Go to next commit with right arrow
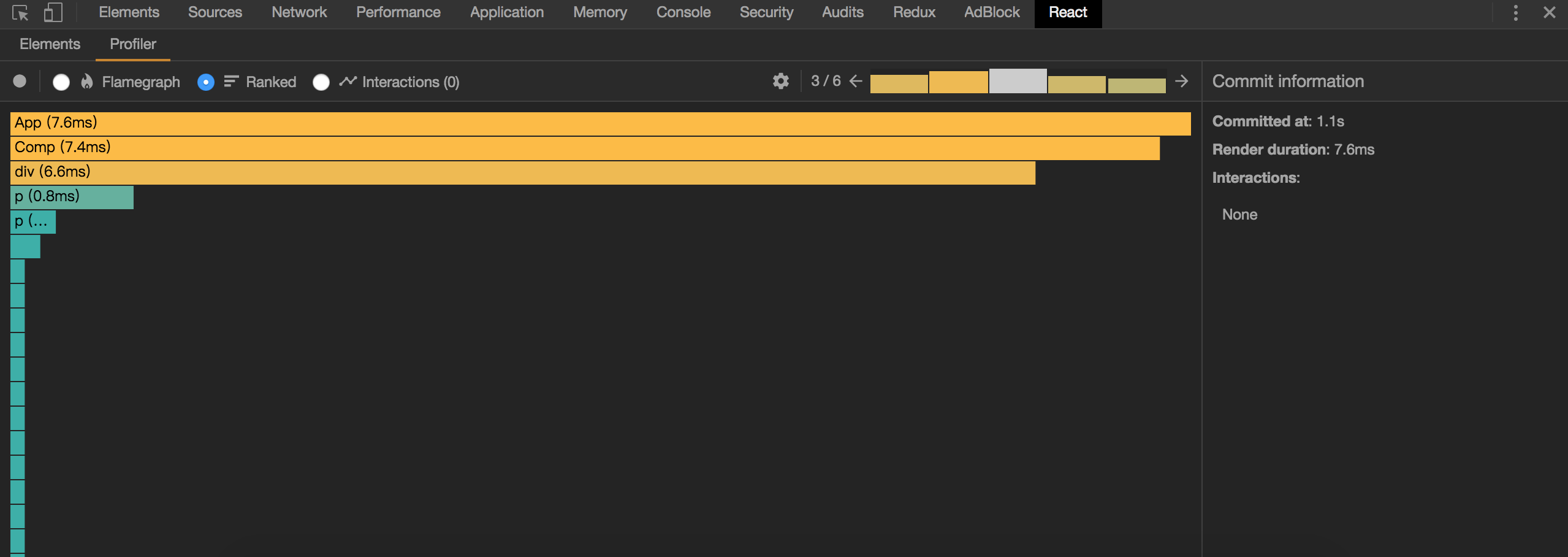Viewport: 1568px width, 557px height. (1181, 81)
